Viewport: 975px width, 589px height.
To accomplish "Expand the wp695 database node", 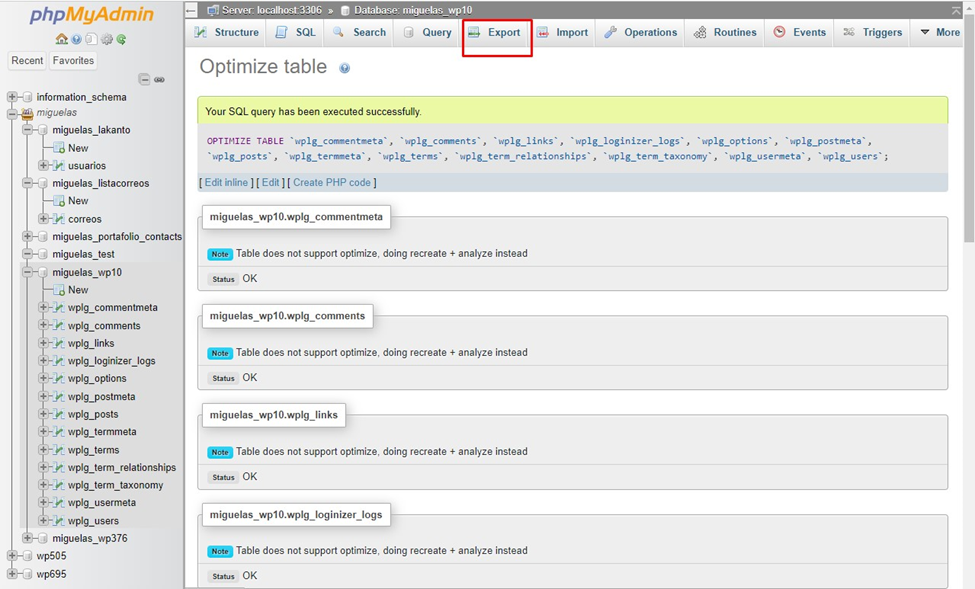I will [12, 574].
